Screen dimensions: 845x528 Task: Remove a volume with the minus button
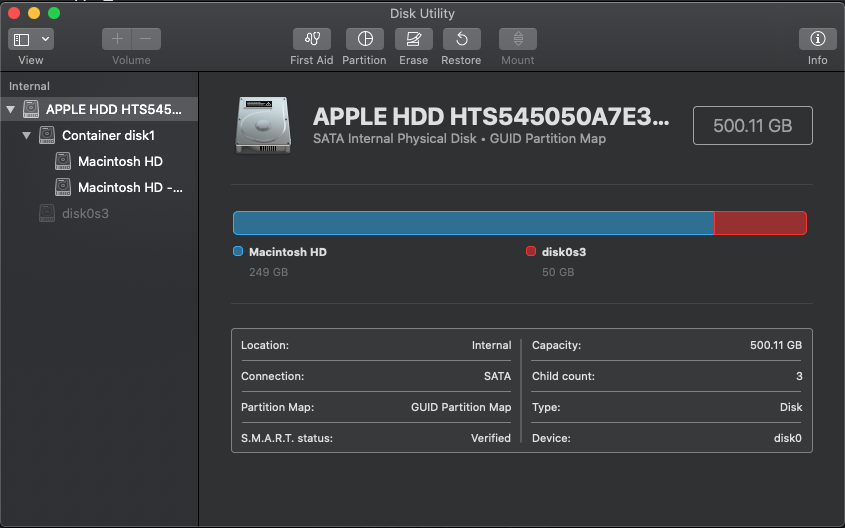(x=146, y=39)
